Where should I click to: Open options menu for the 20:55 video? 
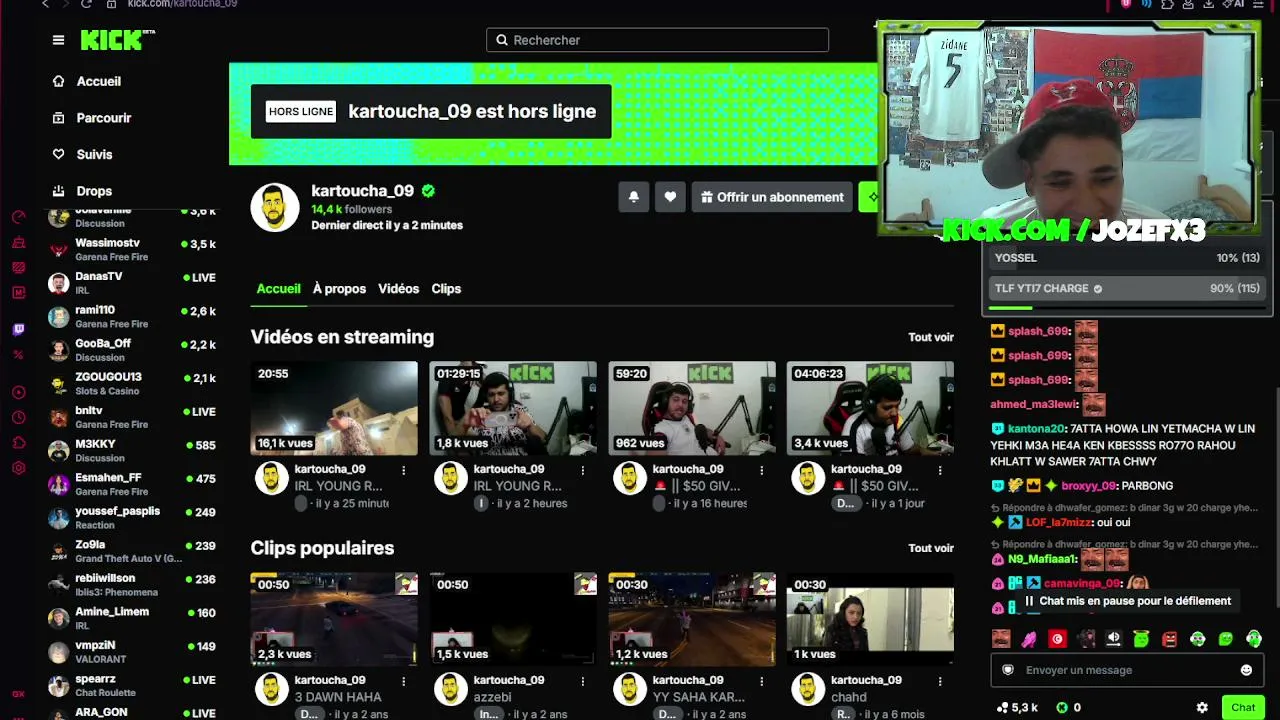tap(404, 470)
